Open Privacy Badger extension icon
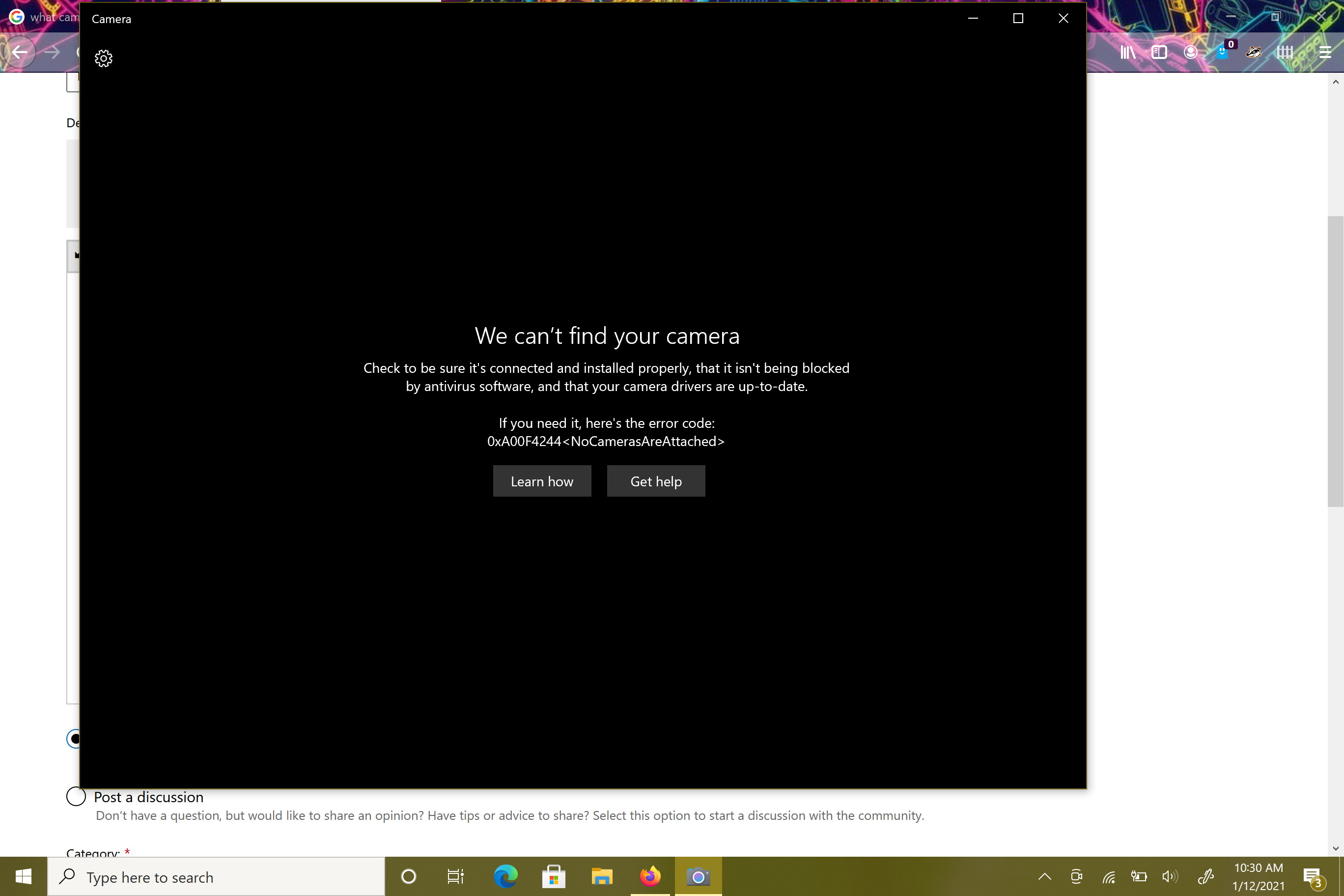The width and height of the screenshot is (1344, 896). coord(1253,53)
